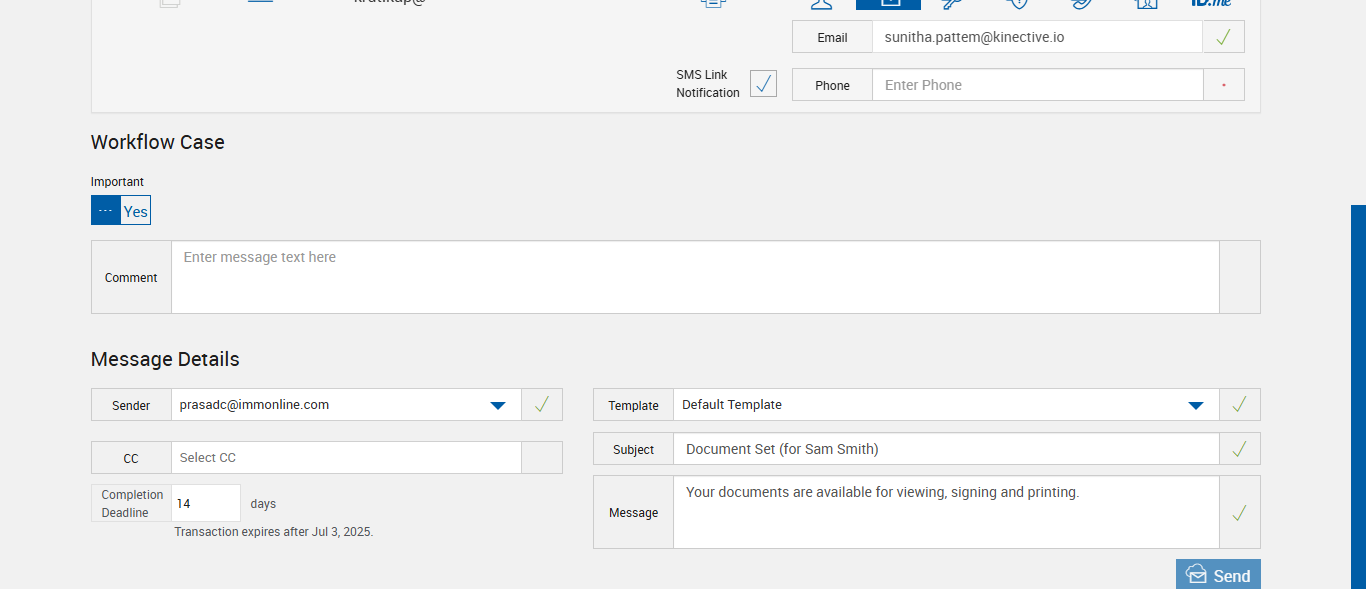Click the green checkmark beside the Email field
The height and width of the screenshot is (589, 1366).
pyautogui.click(x=1223, y=37)
